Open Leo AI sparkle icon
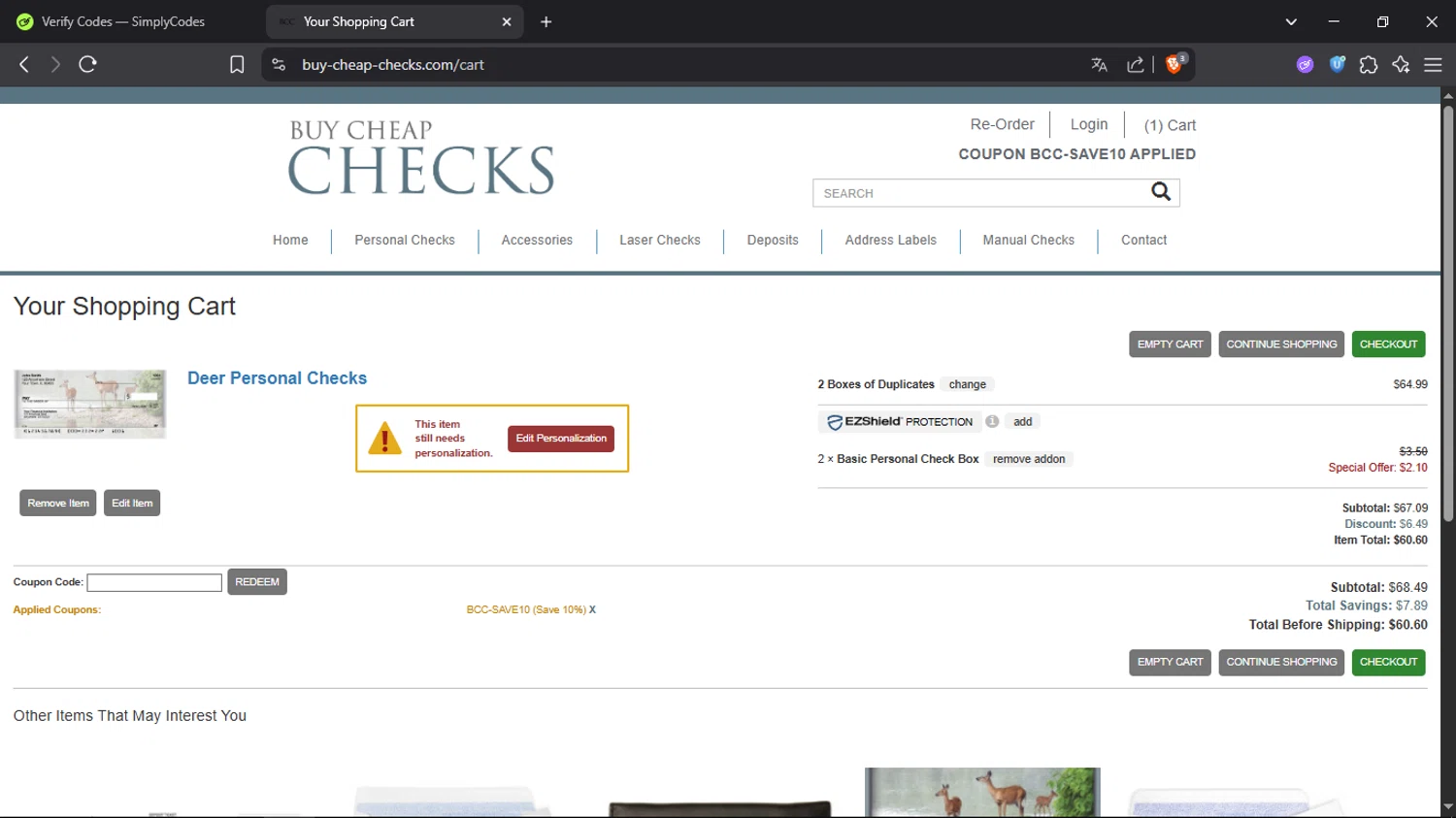The width and height of the screenshot is (1456, 818). (x=1401, y=65)
